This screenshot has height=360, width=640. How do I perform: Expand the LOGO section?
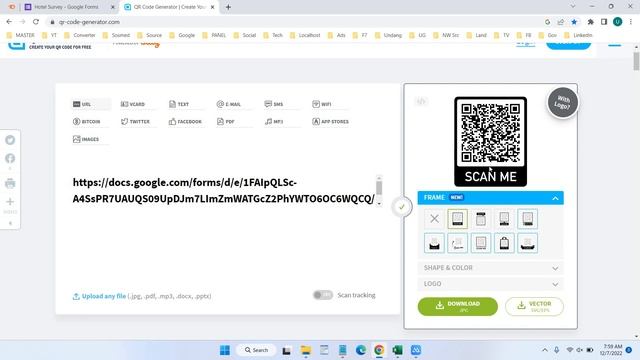click(490, 284)
